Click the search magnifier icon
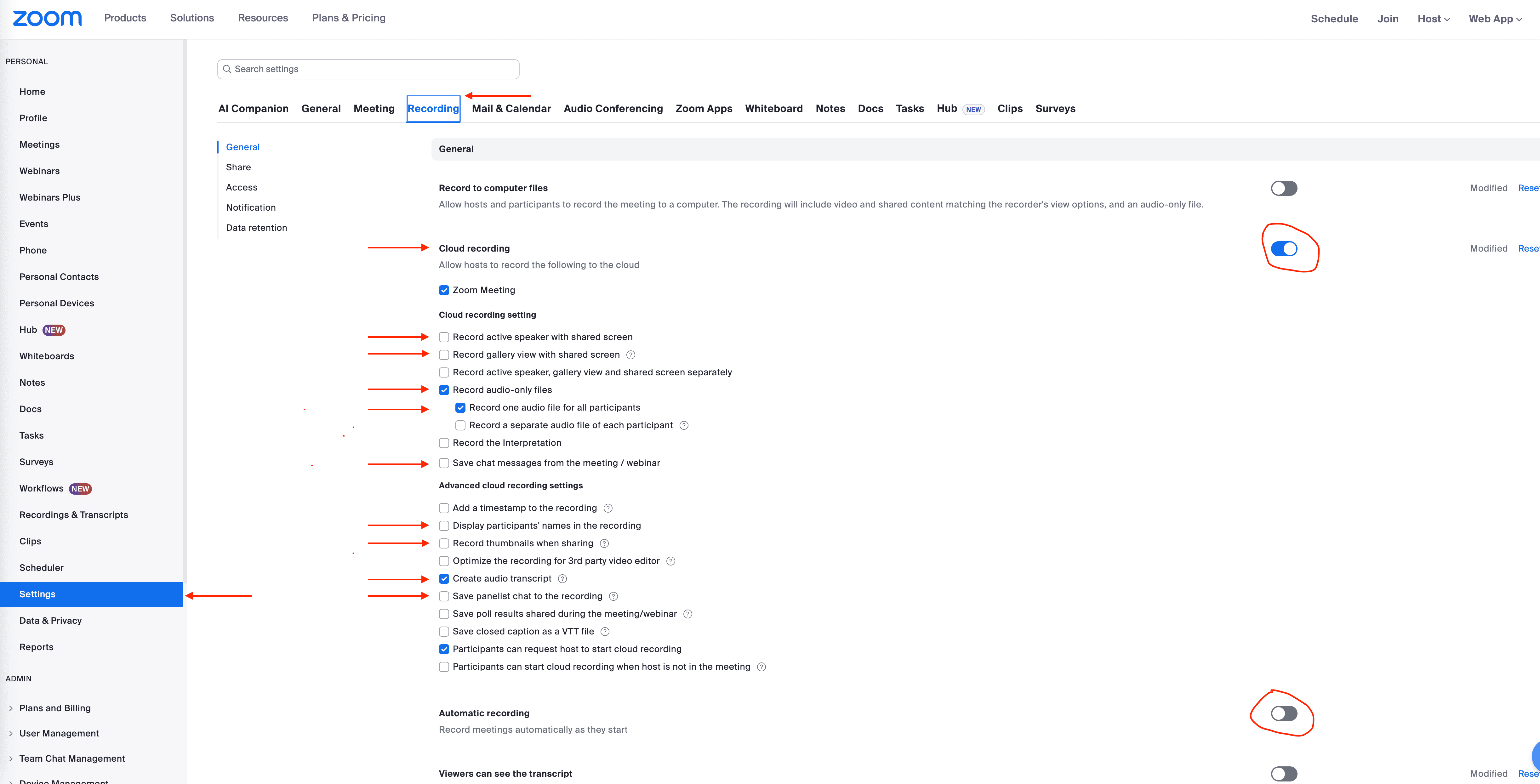1540x784 pixels. point(227,69)
